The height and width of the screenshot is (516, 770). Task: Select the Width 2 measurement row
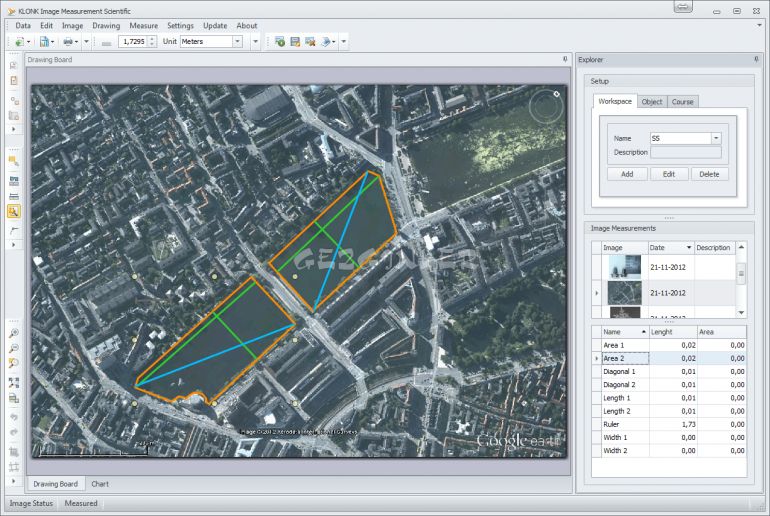(x=669, y=451)
